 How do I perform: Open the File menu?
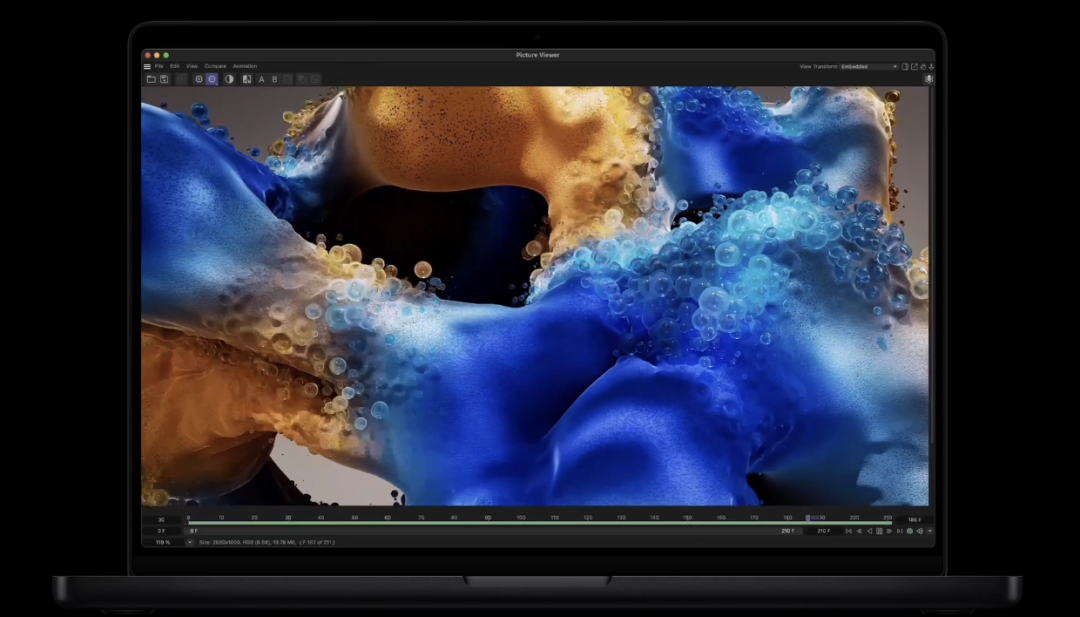[x=159, y=66]
